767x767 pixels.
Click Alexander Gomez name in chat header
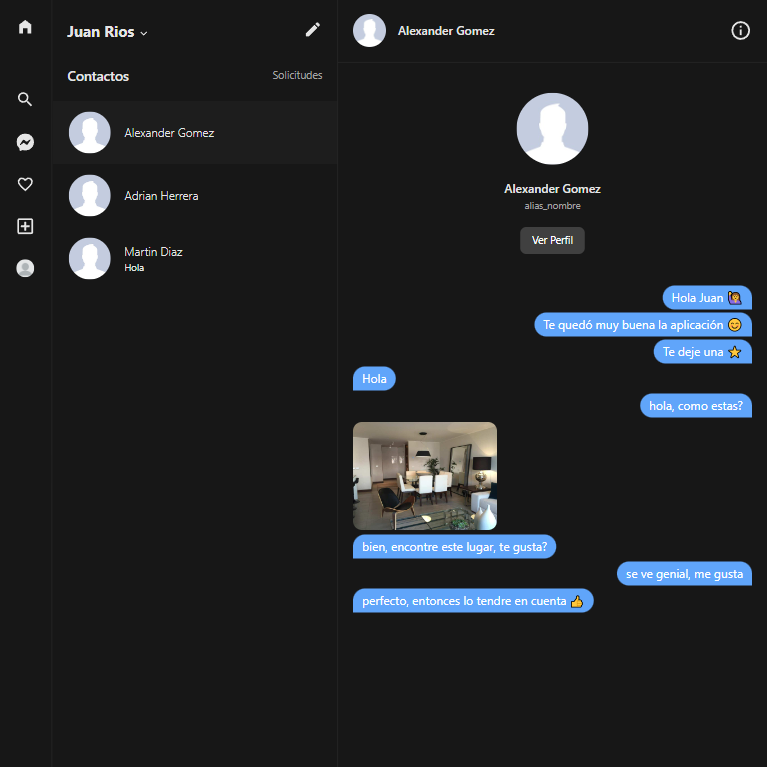click(446, 31)
